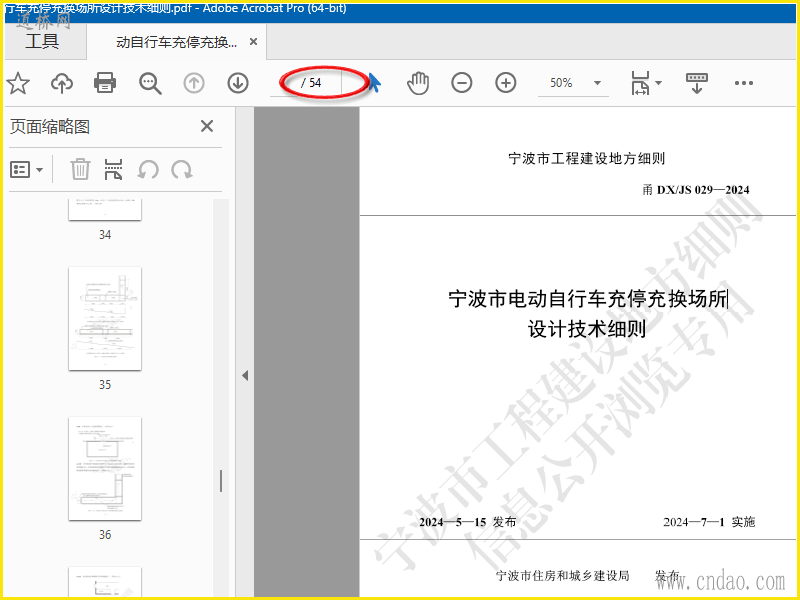The image size is (800, 600).
Task: Open thumbnail panel options menu
Action: [27, 169]
